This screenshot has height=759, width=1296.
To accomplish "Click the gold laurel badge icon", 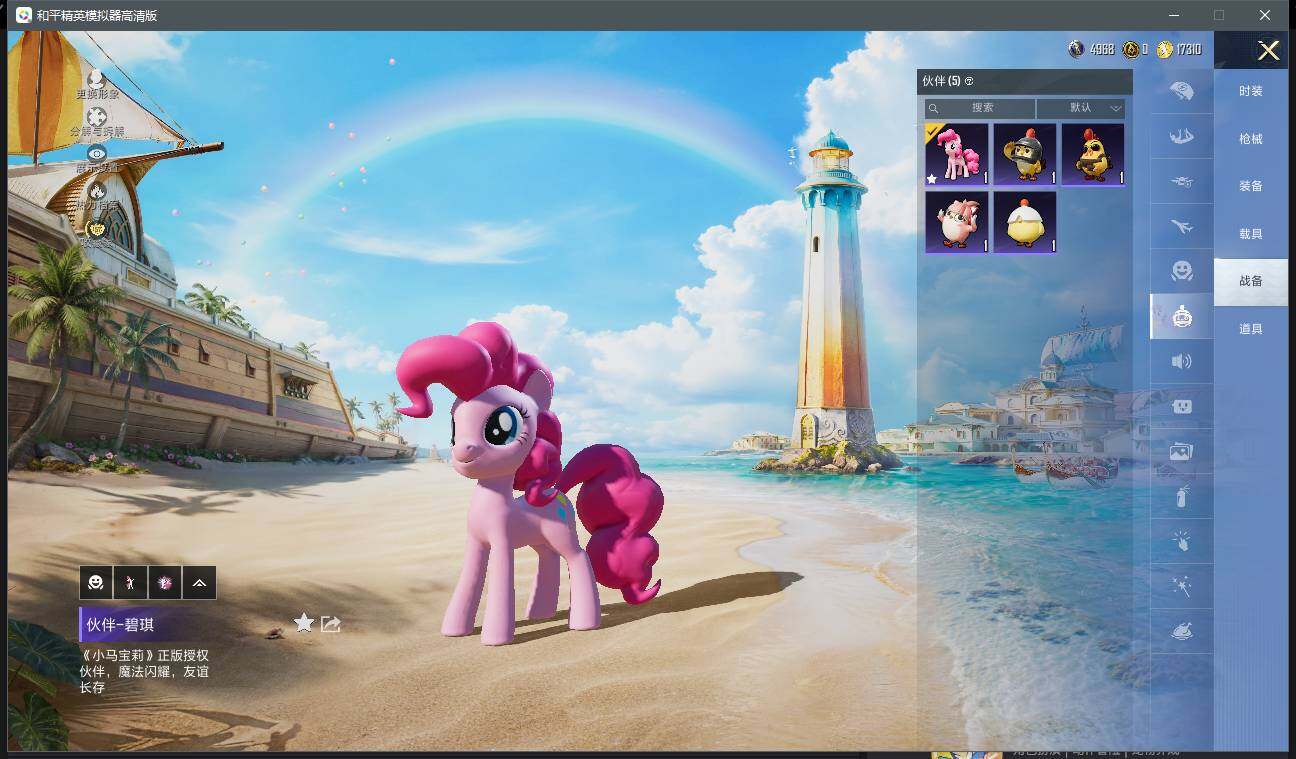I will [x=97, y=228].
